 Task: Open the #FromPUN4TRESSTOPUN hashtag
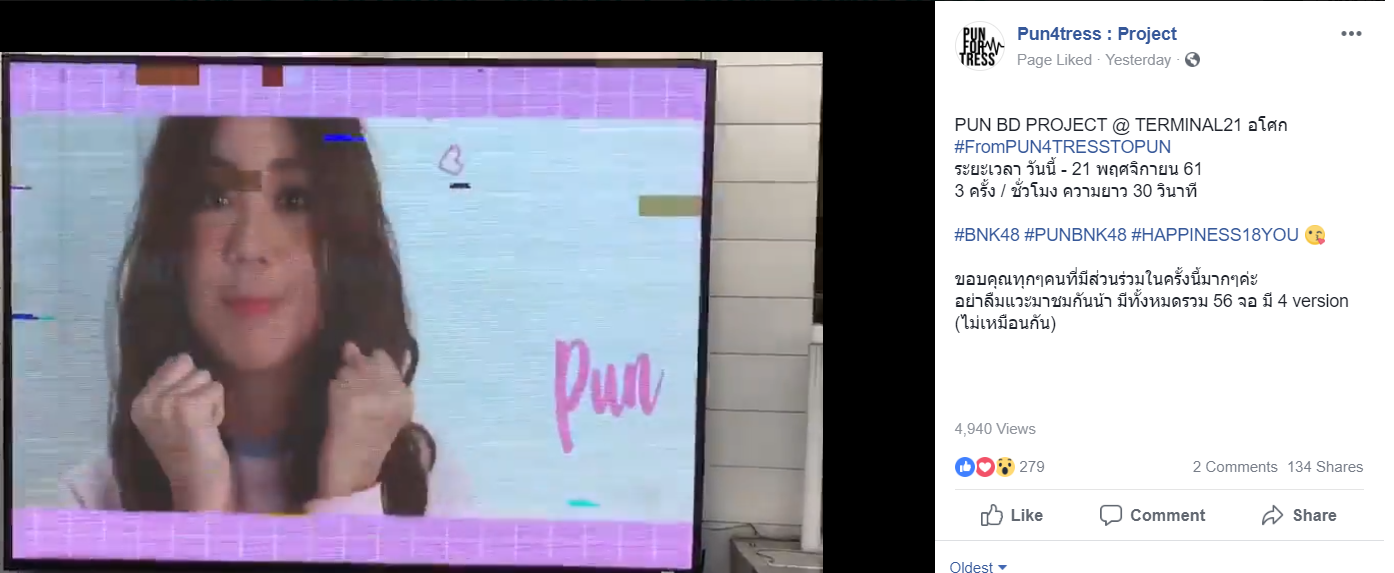point(1062,147)
